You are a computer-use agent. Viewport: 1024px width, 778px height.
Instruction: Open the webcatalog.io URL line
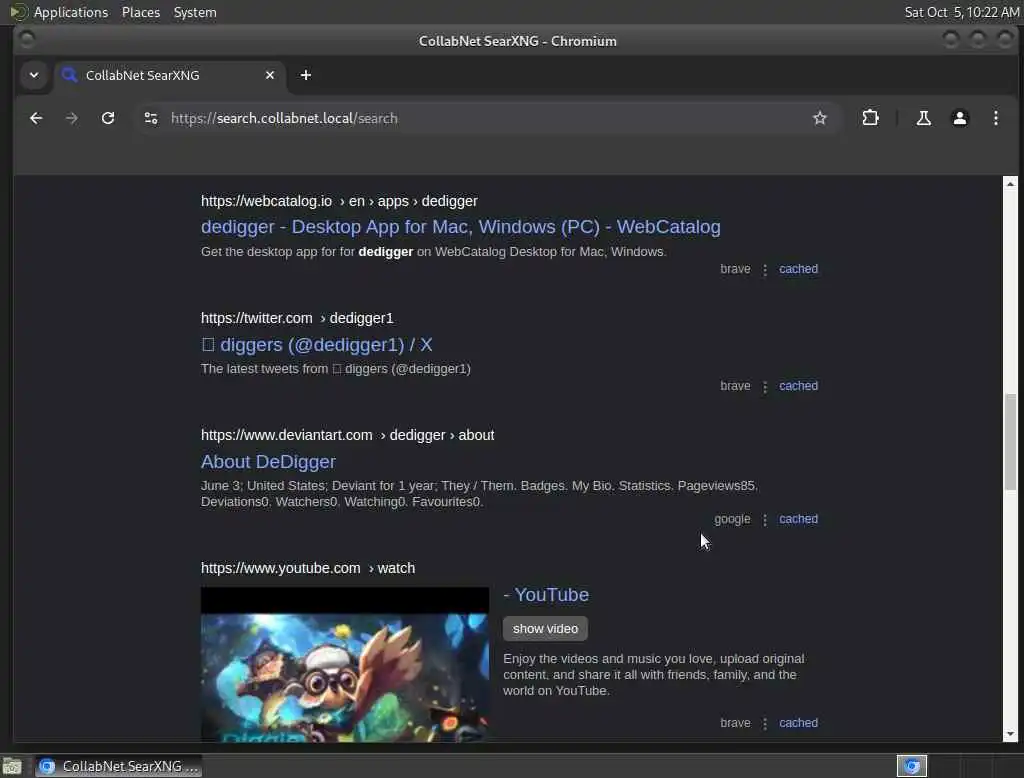(x=339, y=201)
